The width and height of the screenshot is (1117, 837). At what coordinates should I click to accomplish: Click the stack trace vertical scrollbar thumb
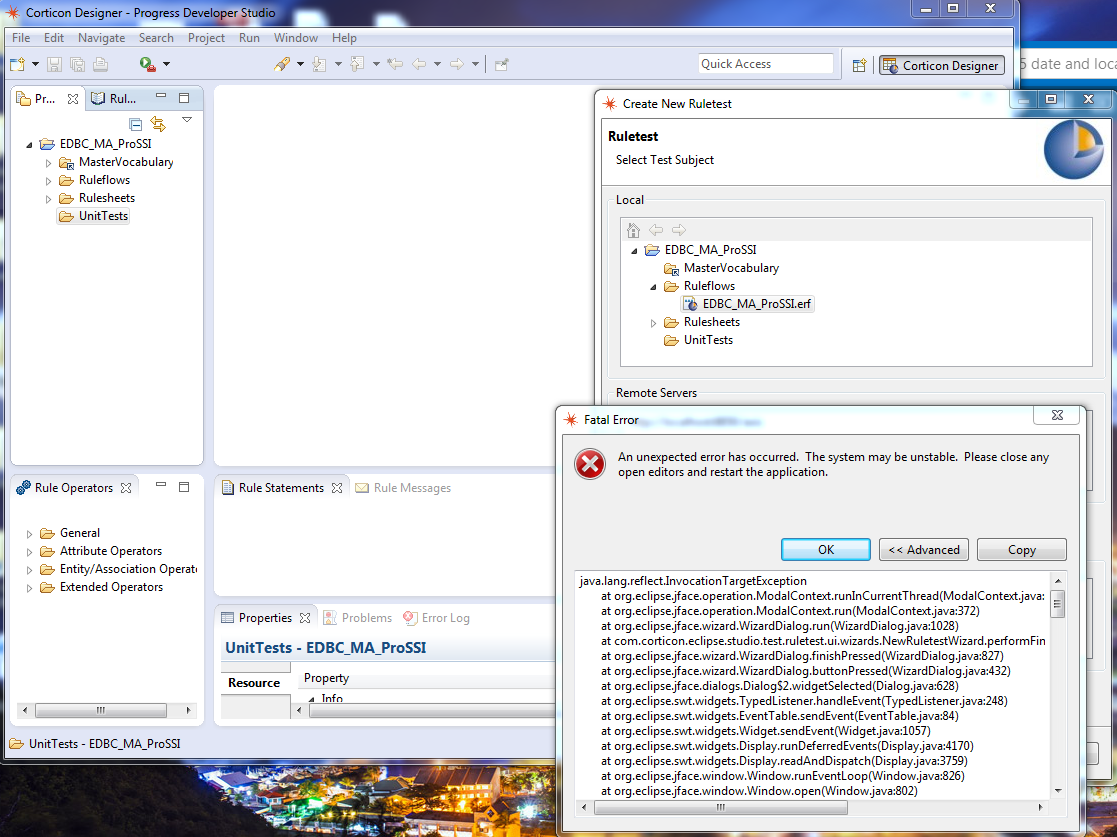[x=1058, y=604]
